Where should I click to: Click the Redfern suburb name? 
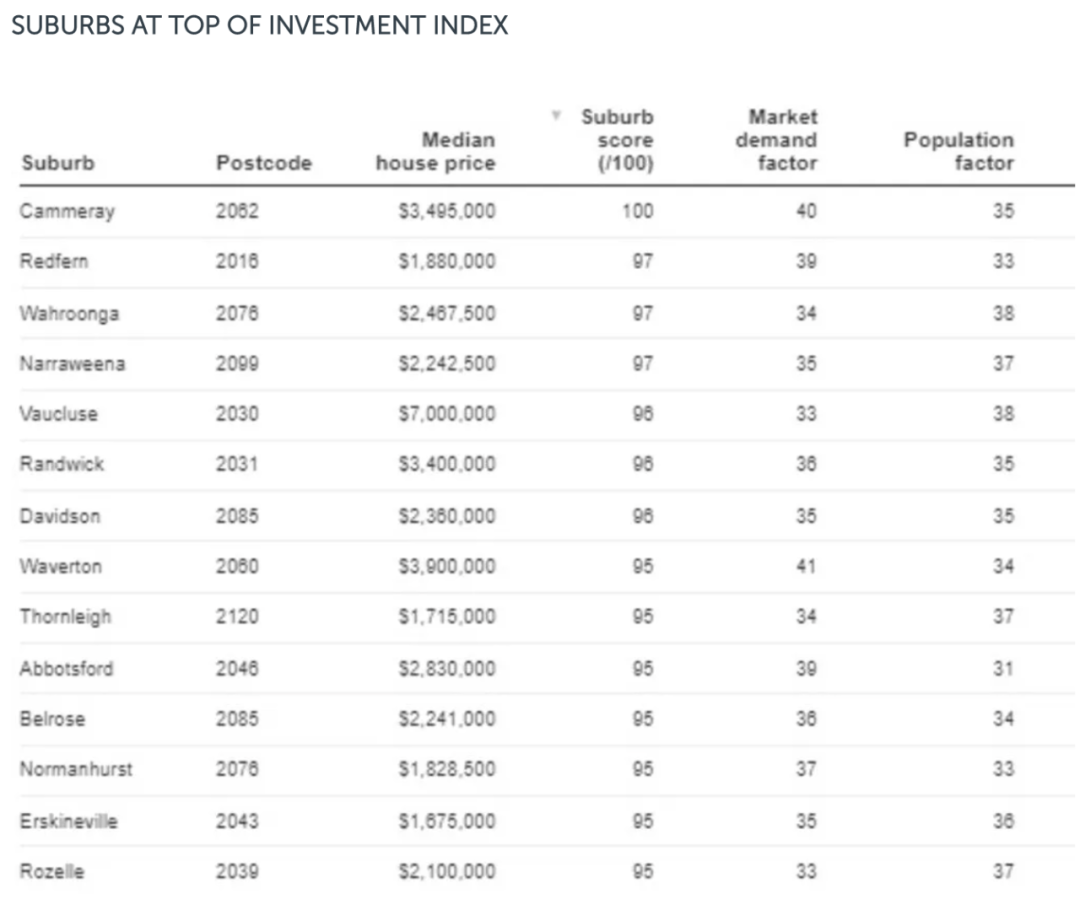54,261
